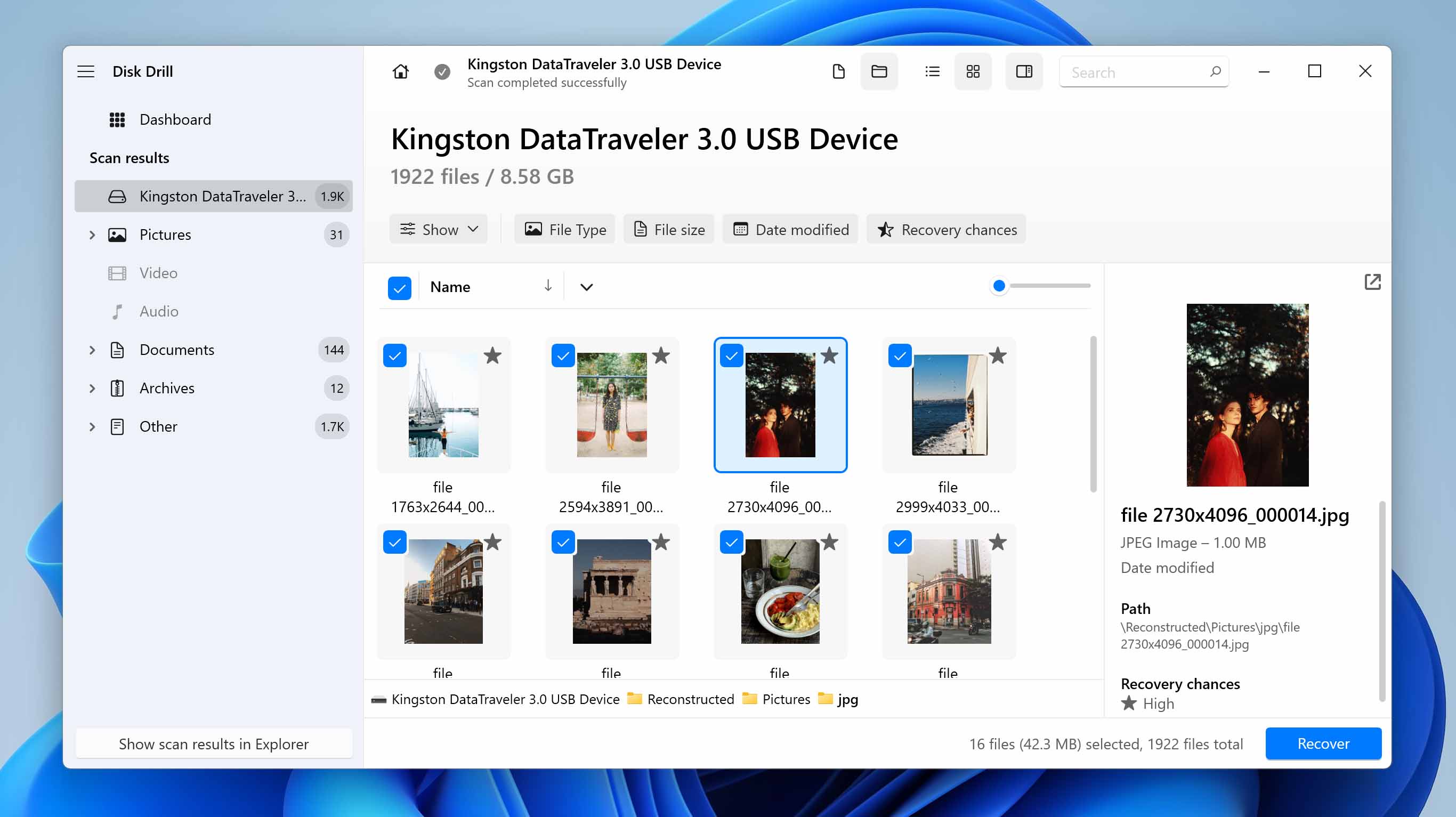Select Audio category in sidebar
Screen dimensions: 1456x817
click(214, 312)
